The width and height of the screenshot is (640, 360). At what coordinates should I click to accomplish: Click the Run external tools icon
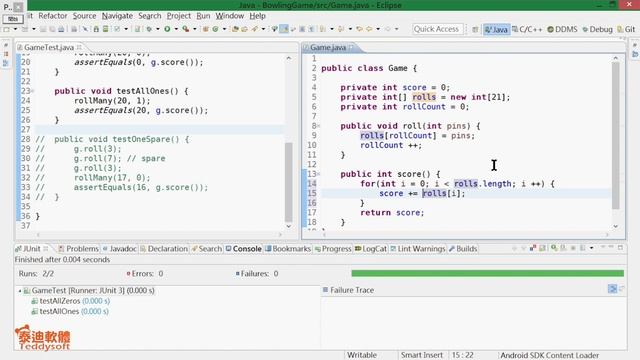[186, 29]
